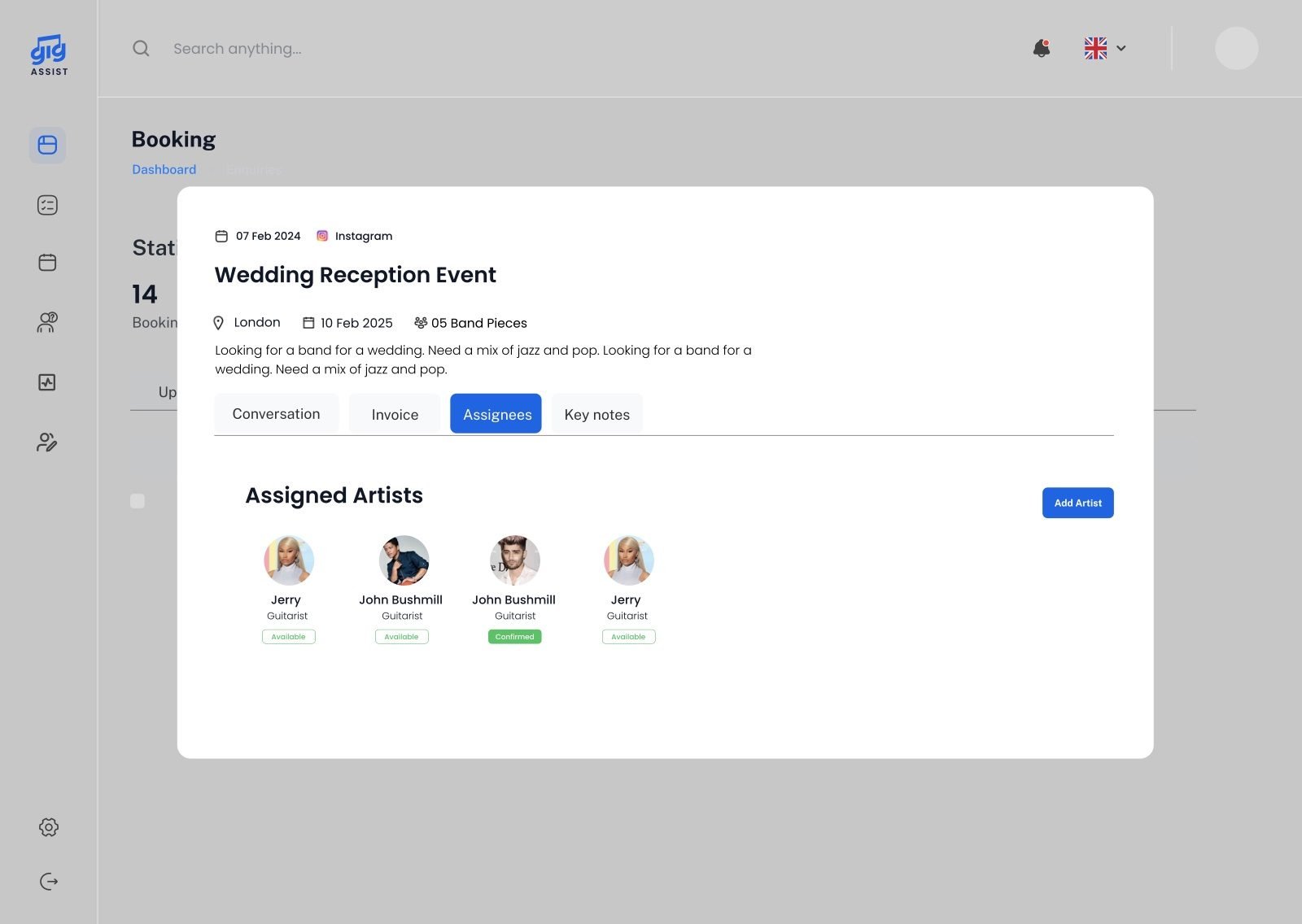Open the settings gear icon
The width and height of the screenshot is (1302, 924).
49,827
